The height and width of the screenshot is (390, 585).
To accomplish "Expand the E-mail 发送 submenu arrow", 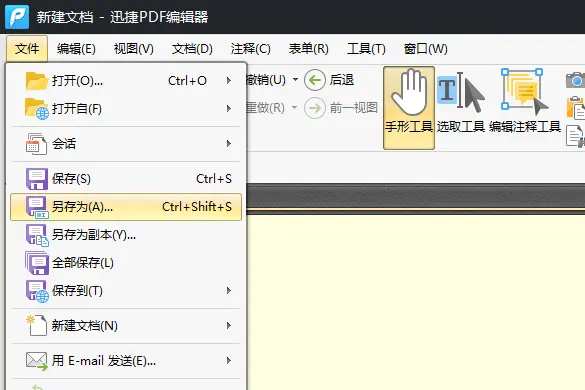I will (x=229, y=361).
